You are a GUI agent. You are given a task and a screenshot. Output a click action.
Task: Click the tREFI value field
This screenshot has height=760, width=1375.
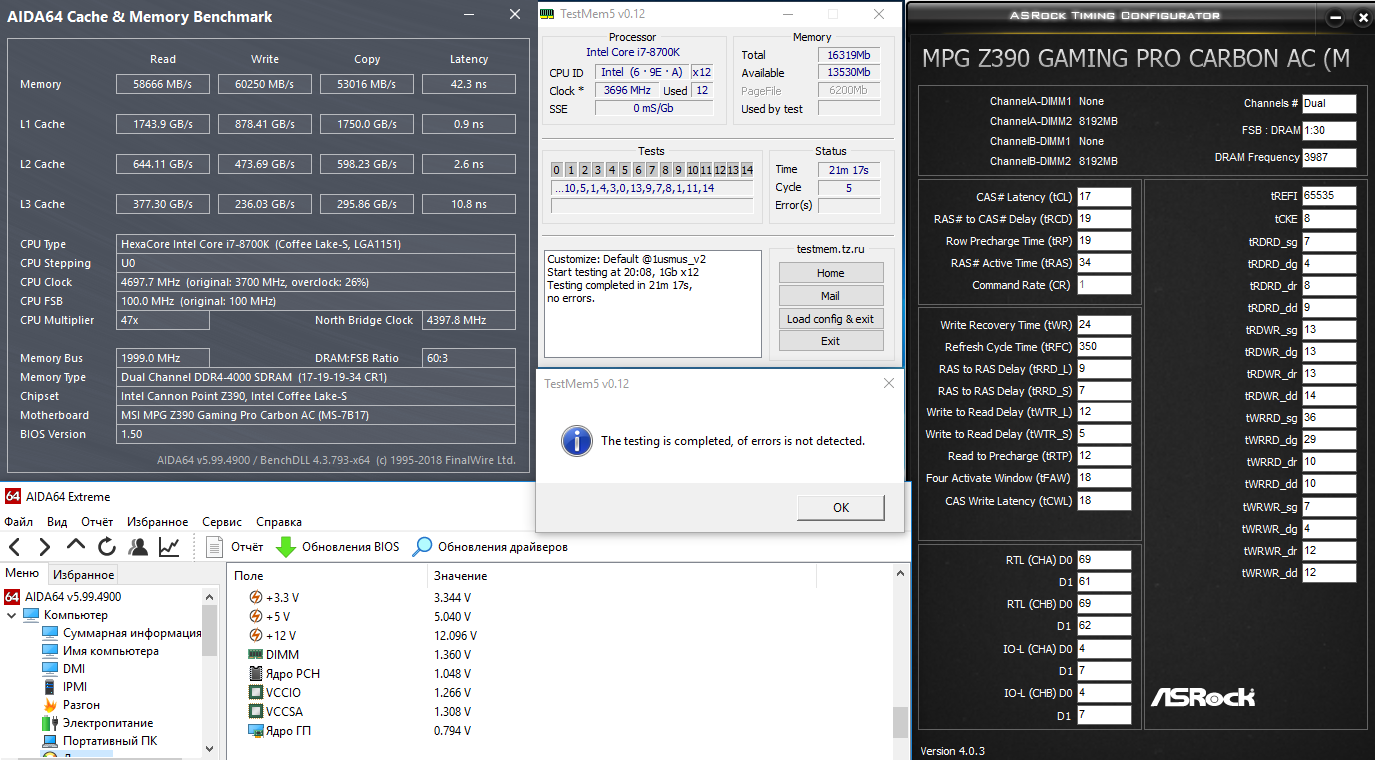(x=1329, y=196)
